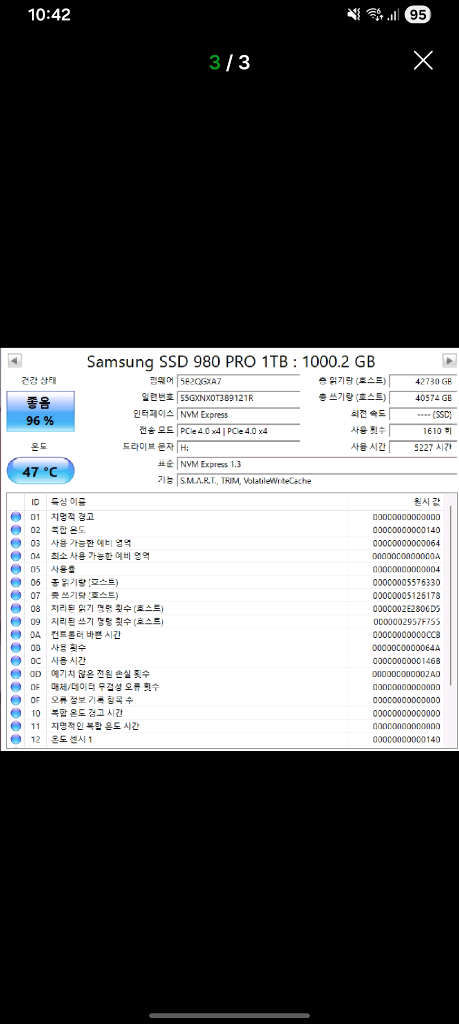Click raw value 00000005576330
The height and width of the screenshot is (1024, 459).
(x=406, y=583)
